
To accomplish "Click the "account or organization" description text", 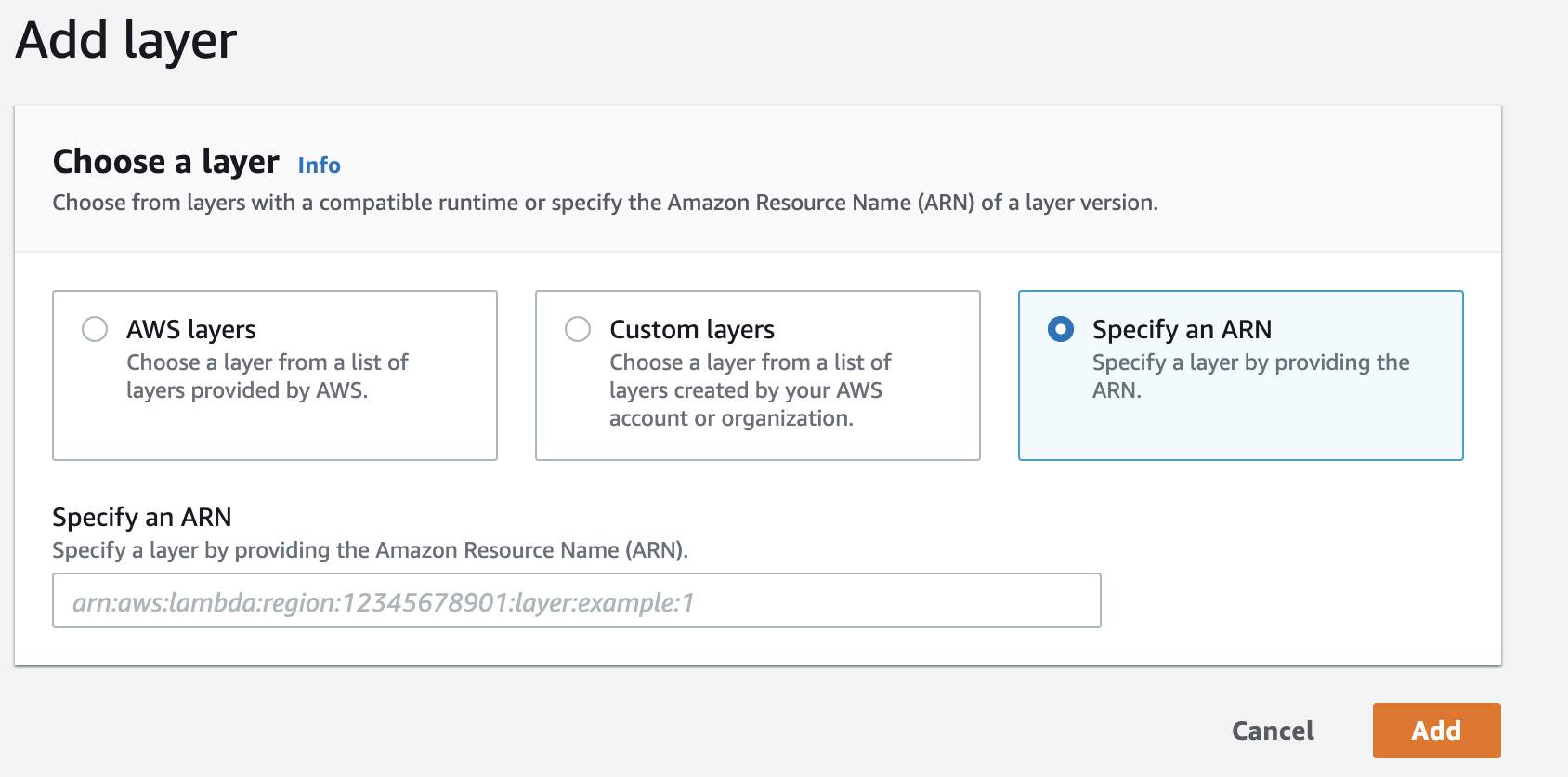I will [x=731, y=418].
